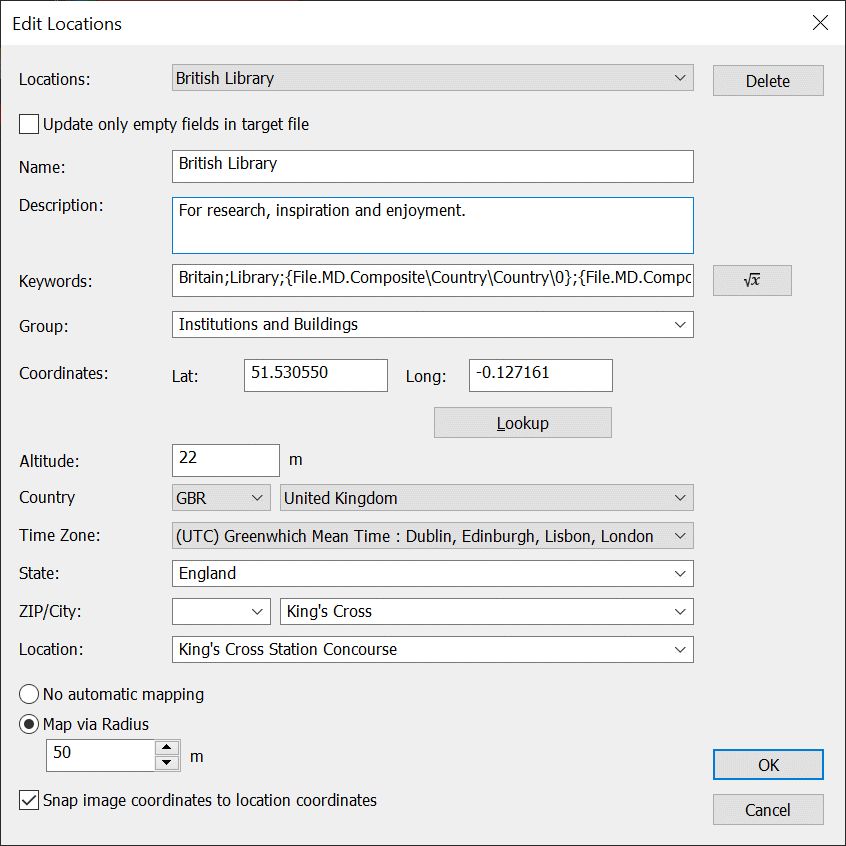Screen dimensions: 846x846
Task: Open the United Kingdom country dropdown
Action: pos(487,497)
